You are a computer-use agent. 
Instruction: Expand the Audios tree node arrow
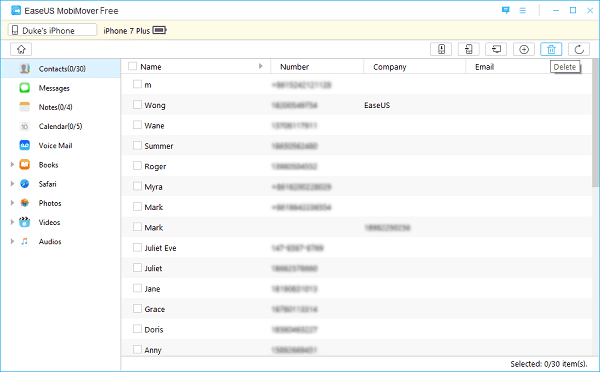point(12,241)
